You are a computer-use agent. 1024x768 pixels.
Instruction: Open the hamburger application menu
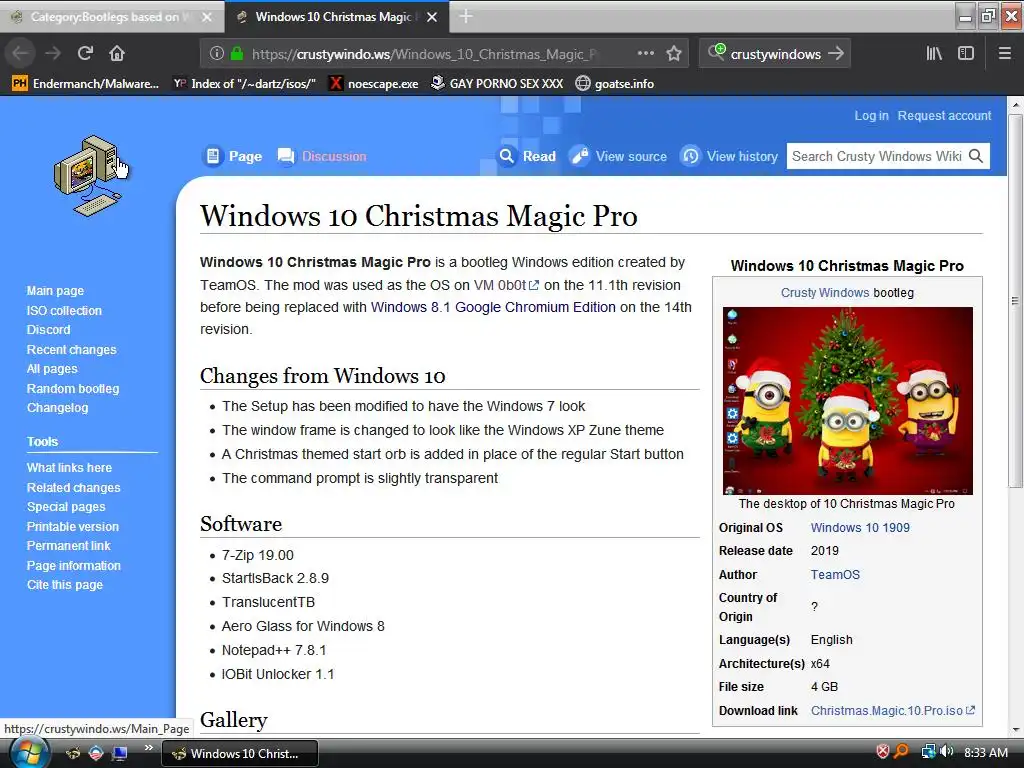pyautogui.click(x=1004, y=54)
